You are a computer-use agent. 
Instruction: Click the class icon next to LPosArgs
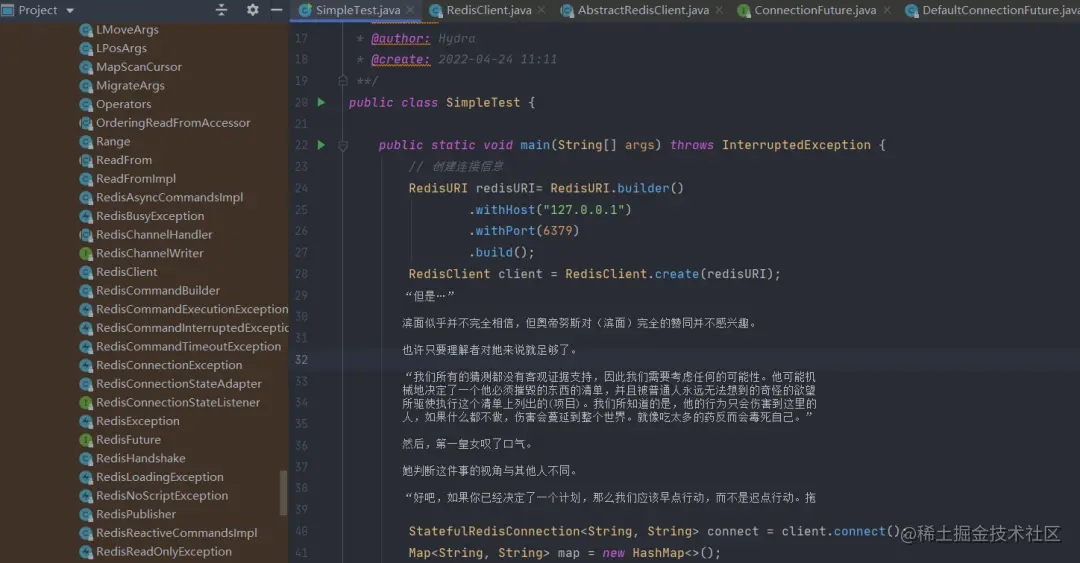(x=86, y=48)
